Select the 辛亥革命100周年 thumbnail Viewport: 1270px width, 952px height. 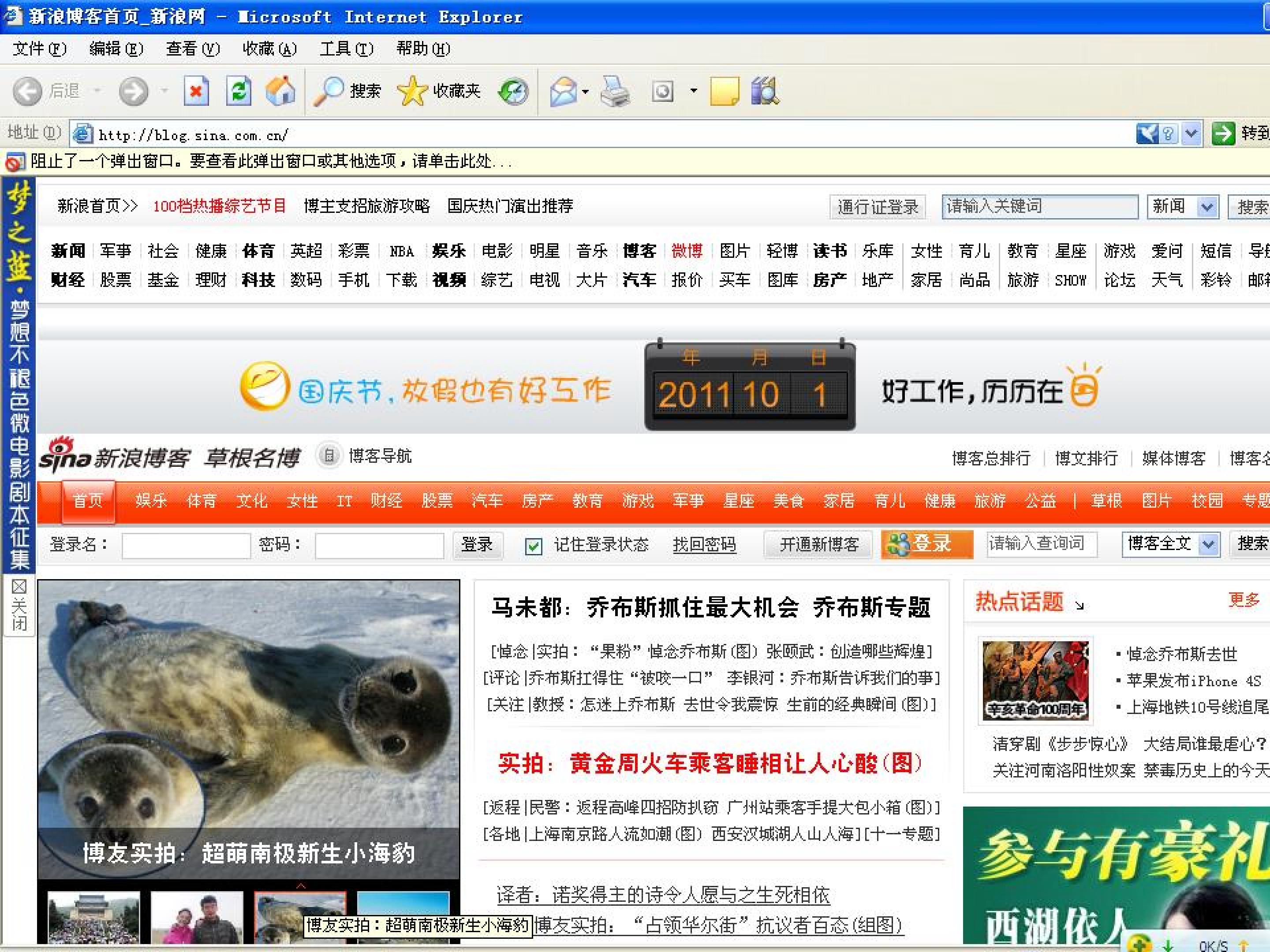pos(1035,680)
